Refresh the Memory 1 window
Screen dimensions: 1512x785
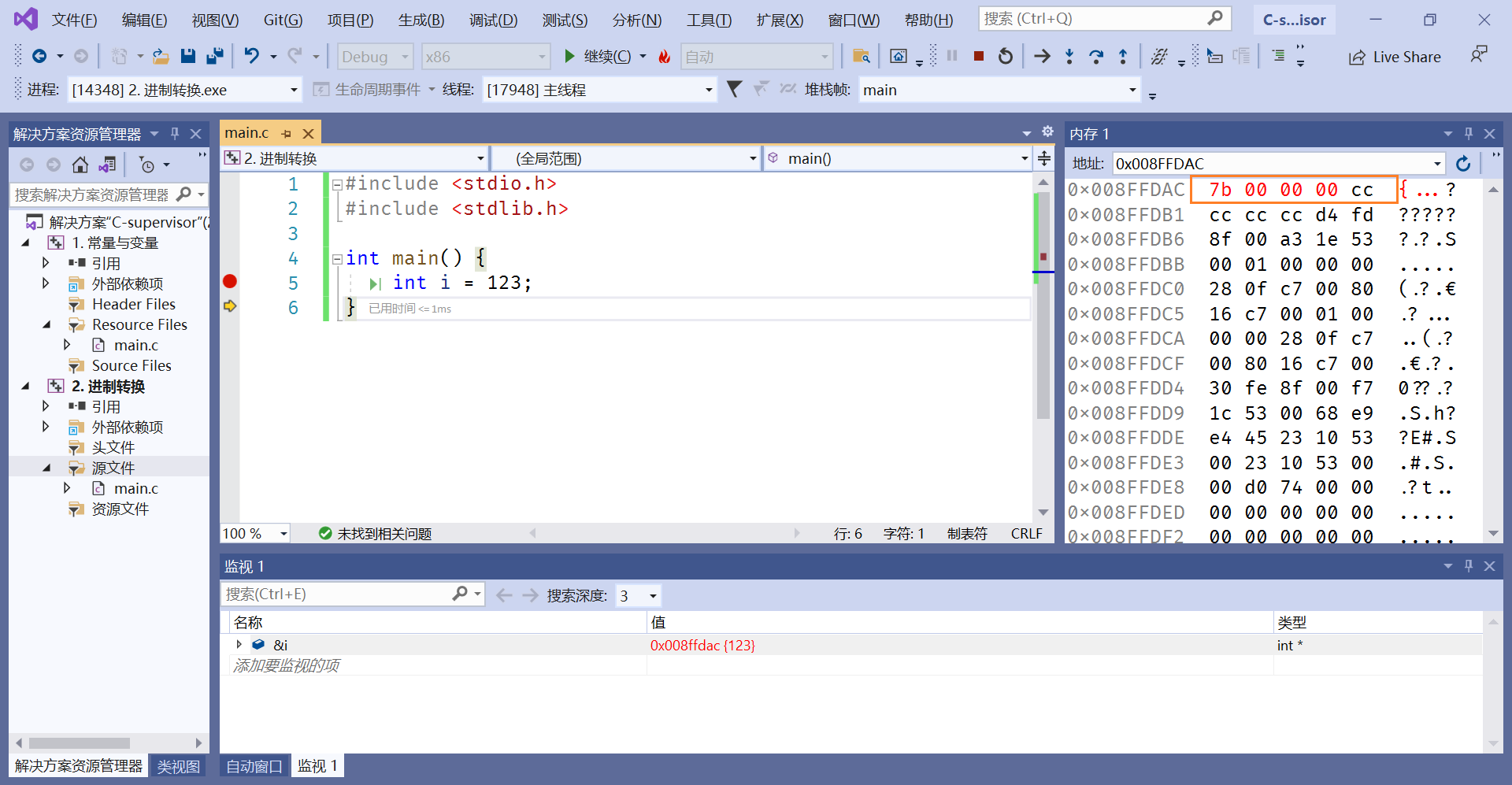point(1463,163)
